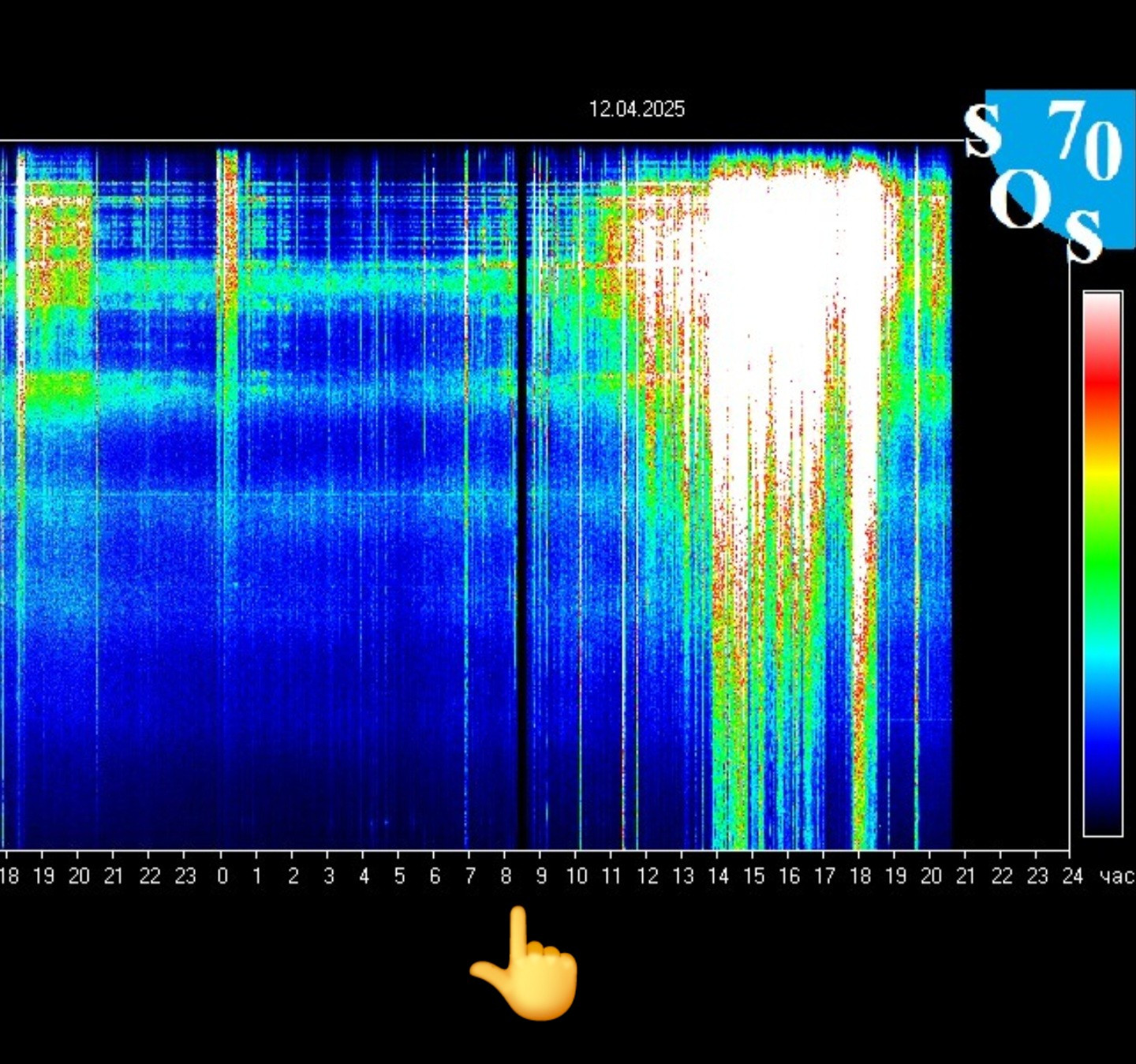Select hour 8 on the time axis
Image resolution: width=1136 pixels, height=1064 pixels.
pos(506,876)
